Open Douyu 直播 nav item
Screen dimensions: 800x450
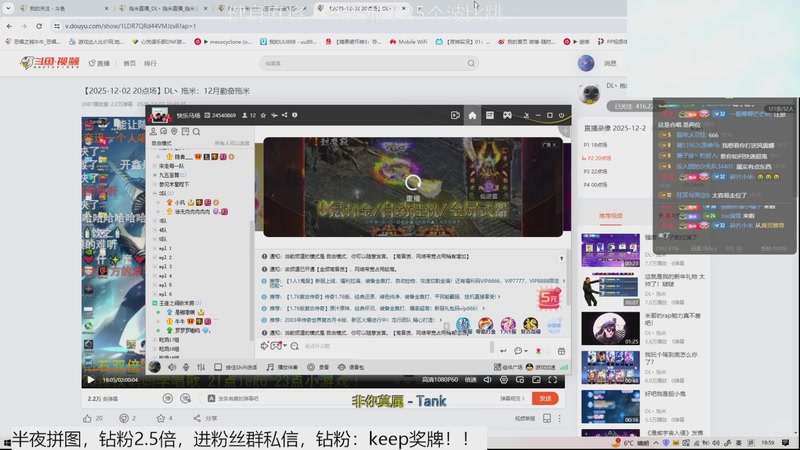click(99, 63)
